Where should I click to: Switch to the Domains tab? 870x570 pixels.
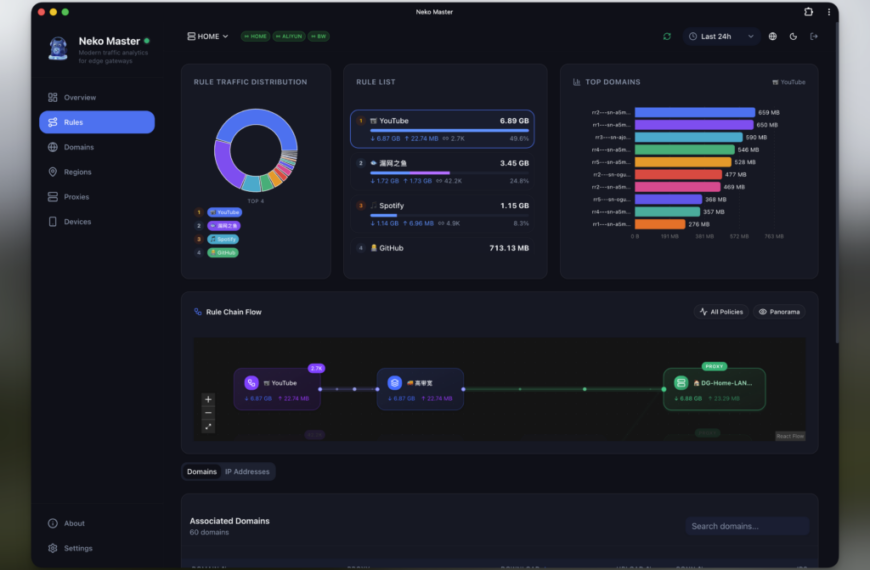coord(201,472)
